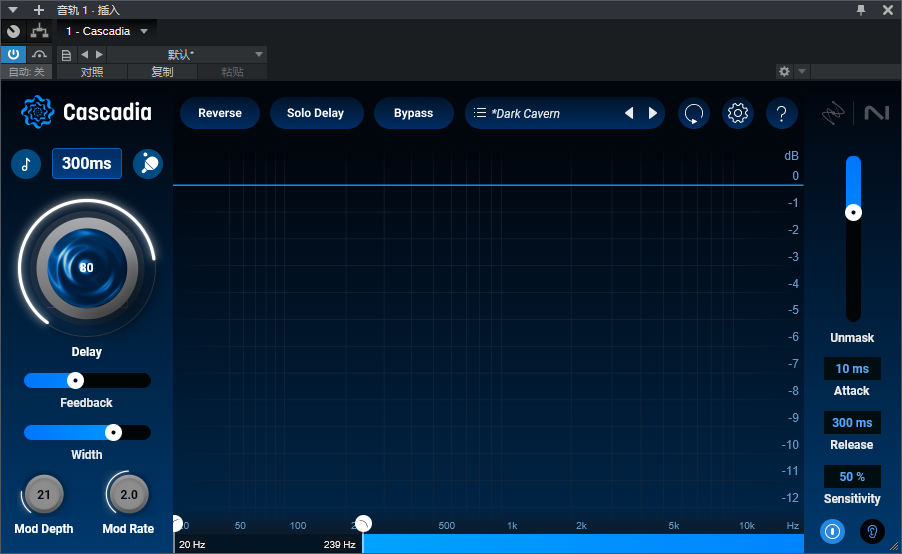Open the title bar dropdown triangle

(x=13, y=10)
